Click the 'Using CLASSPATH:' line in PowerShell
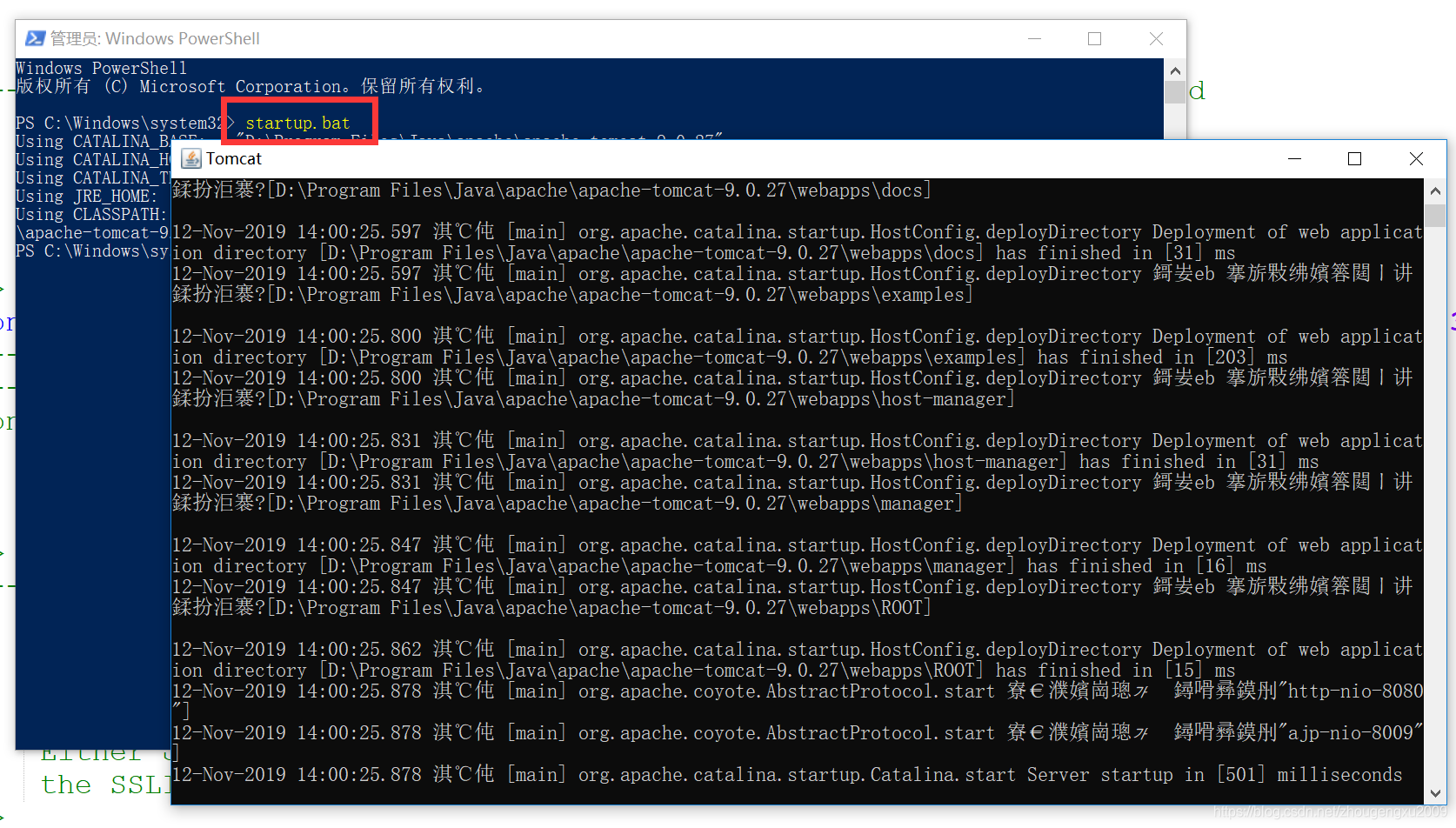This screenshot has height=828, width=1456. click(90, 214)
